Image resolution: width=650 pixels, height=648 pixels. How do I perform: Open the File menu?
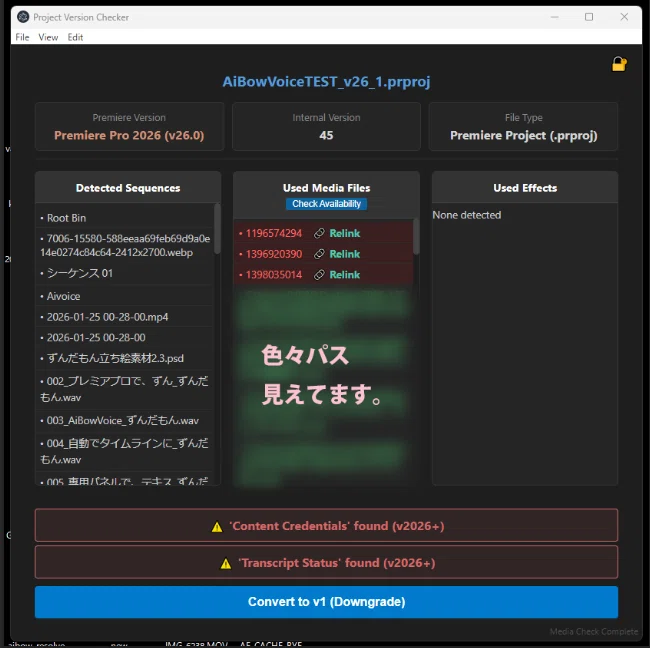[22, 37]
